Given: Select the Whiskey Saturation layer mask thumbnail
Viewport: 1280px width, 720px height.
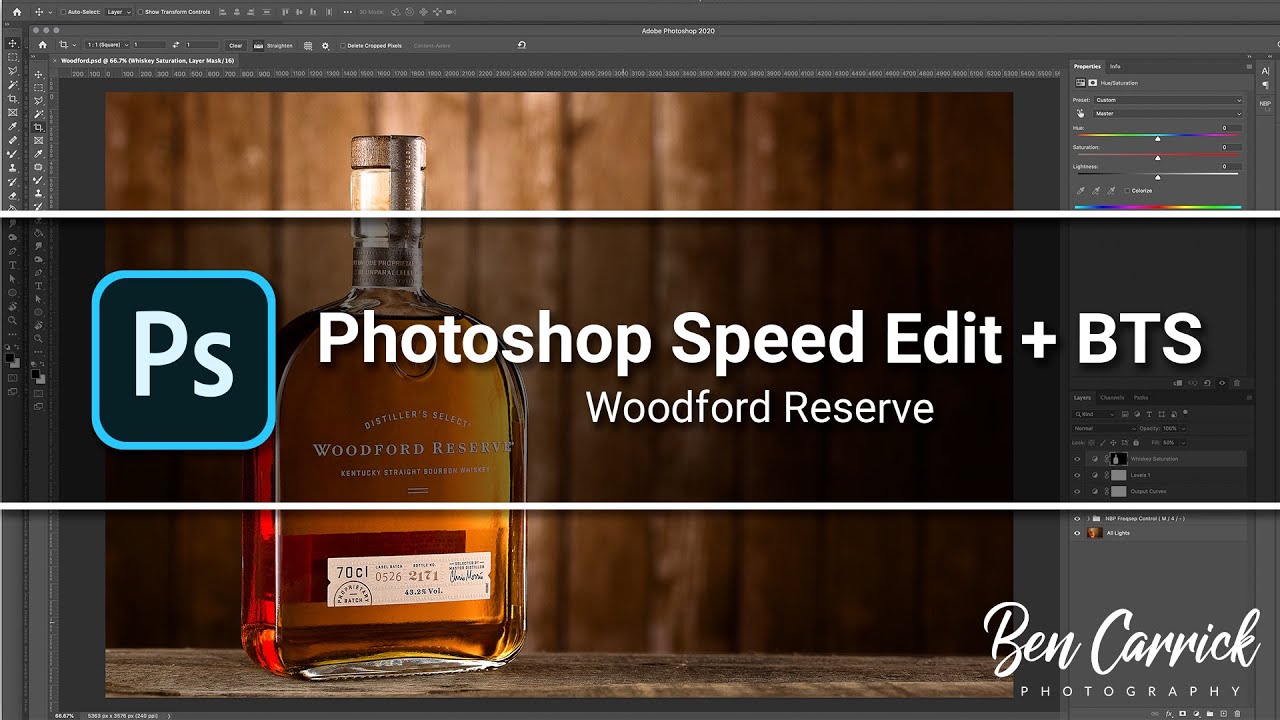Looking at the screenshot, I should click(x=1119, y=459).
